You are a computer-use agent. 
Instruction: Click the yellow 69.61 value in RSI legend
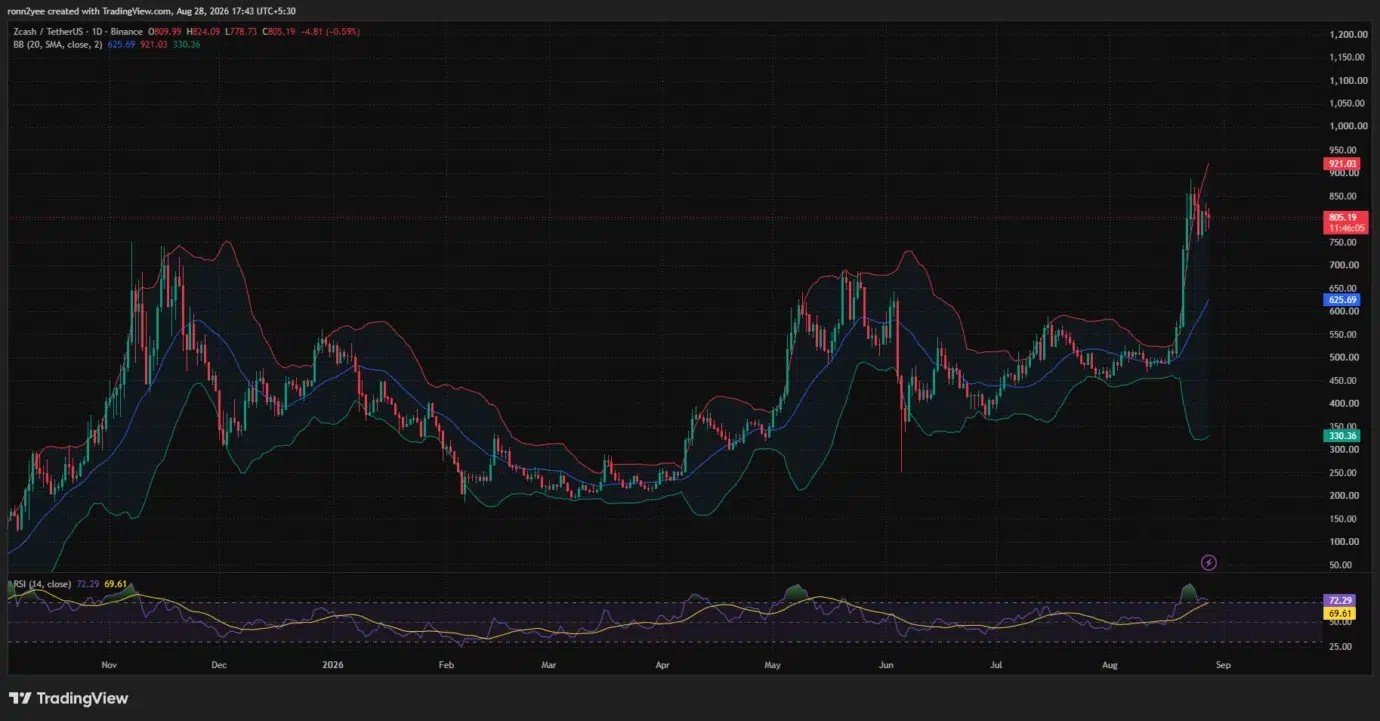(115, 583)
